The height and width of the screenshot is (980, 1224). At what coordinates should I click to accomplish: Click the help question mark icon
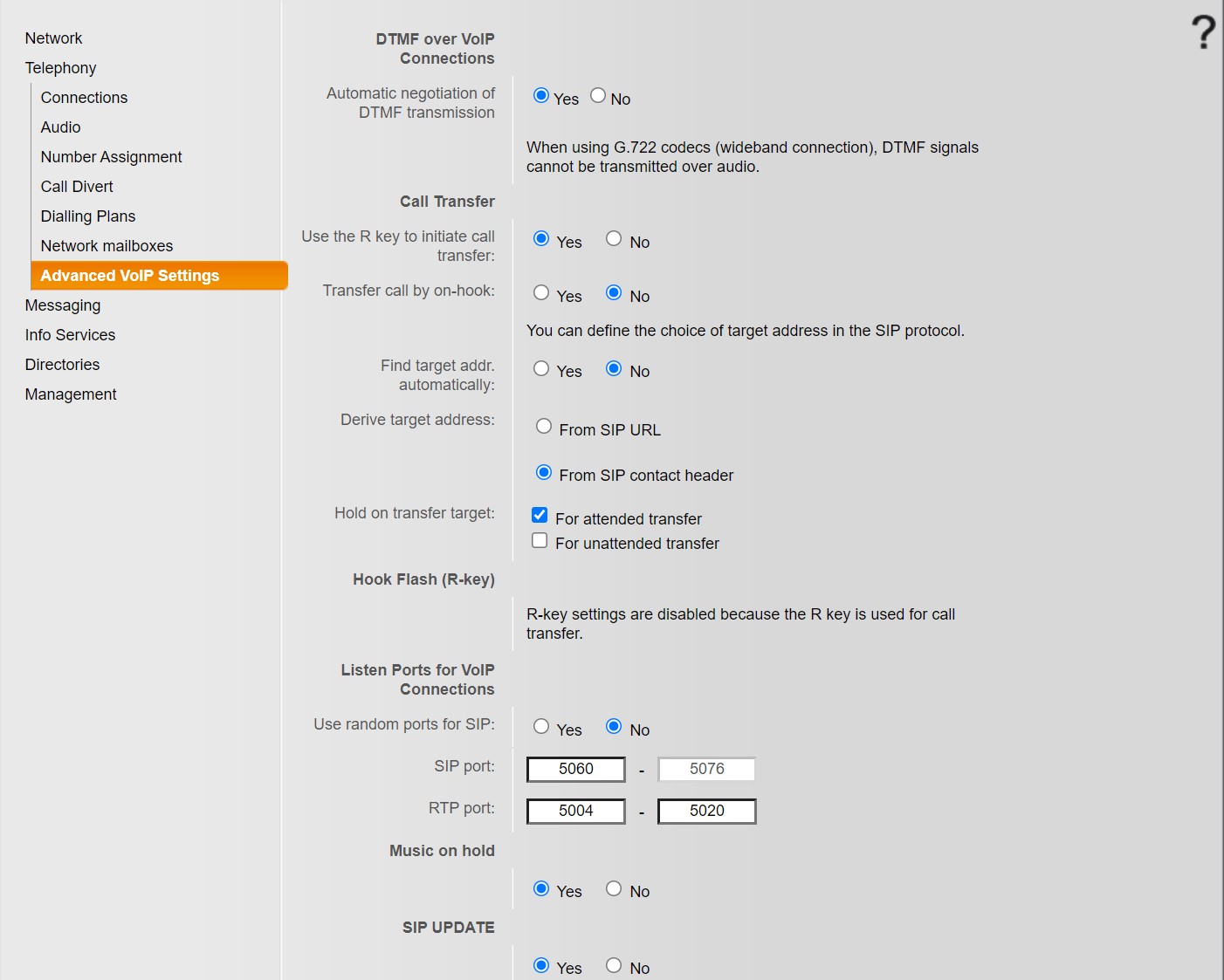click(x=1203, y=32)
